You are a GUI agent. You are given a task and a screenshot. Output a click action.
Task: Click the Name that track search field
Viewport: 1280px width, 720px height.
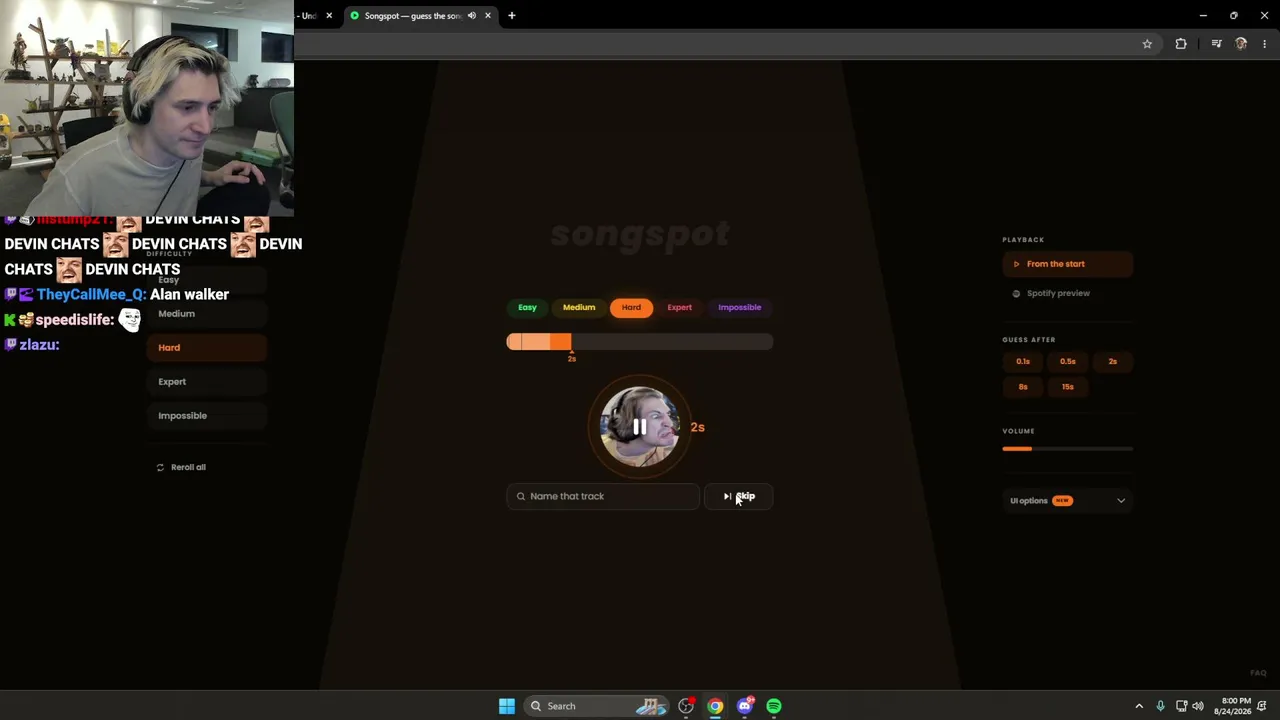click(x=603, y=496)
